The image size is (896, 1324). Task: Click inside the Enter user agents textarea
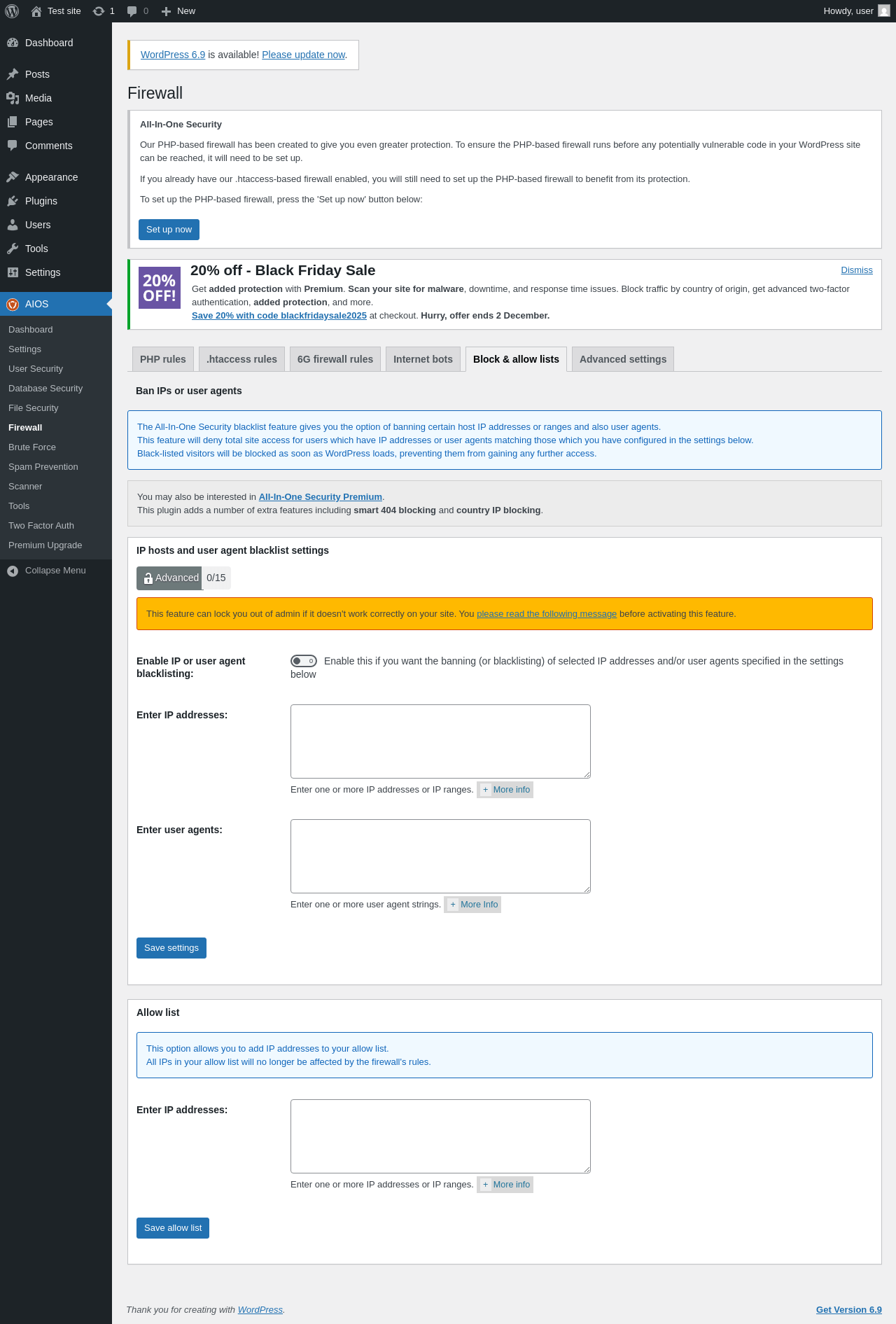(x=440, y=856)
